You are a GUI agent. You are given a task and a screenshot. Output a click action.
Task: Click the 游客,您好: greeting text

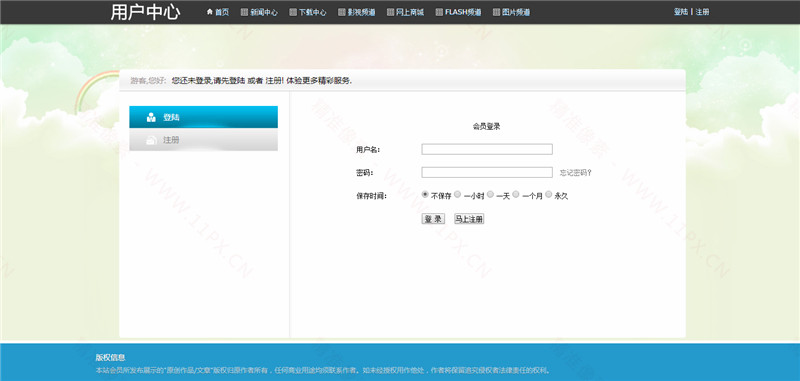point(148,81)
